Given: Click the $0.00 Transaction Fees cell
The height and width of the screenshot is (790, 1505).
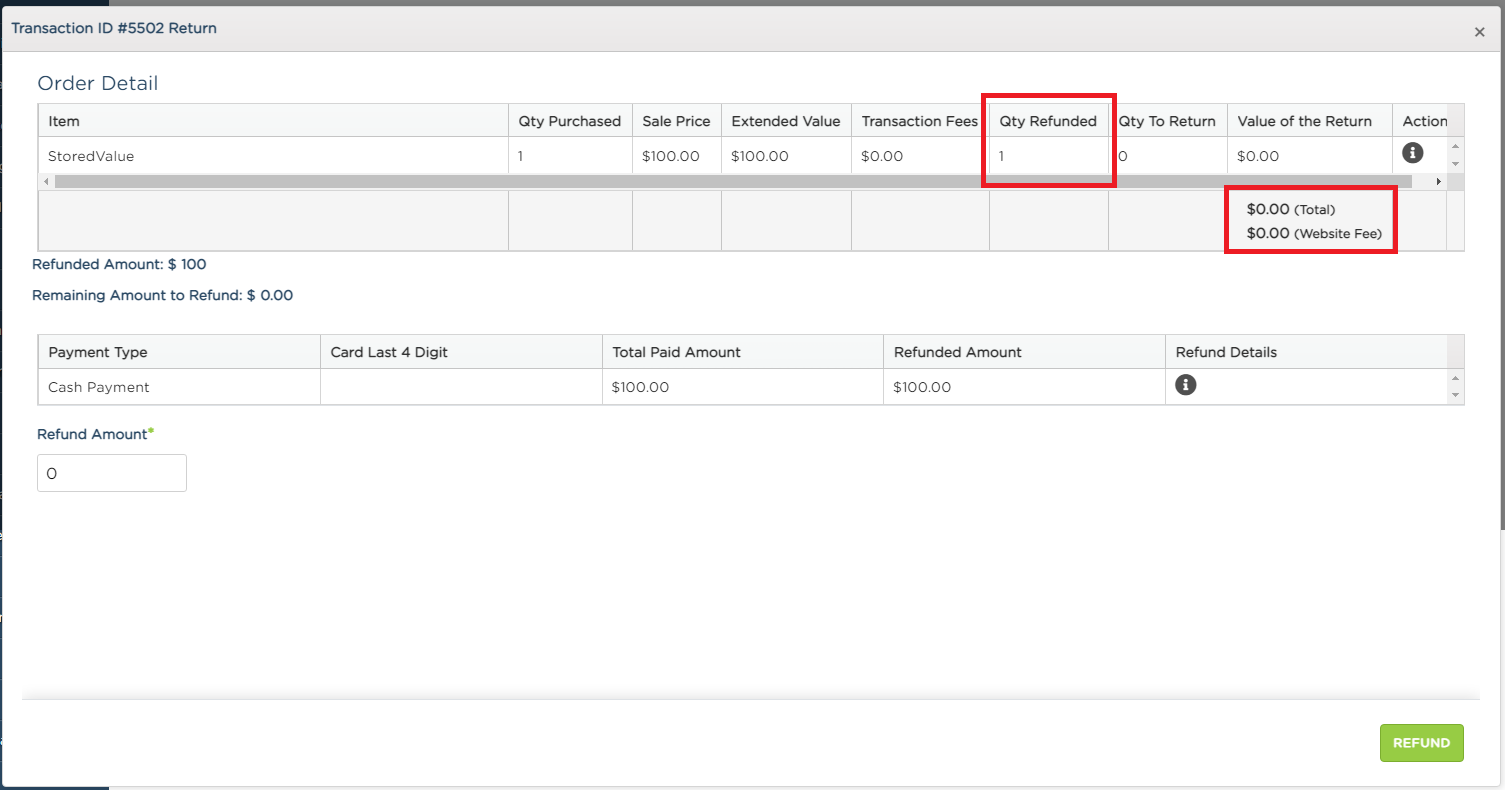Looking at the screenshot, I should [x=920, y=156].
